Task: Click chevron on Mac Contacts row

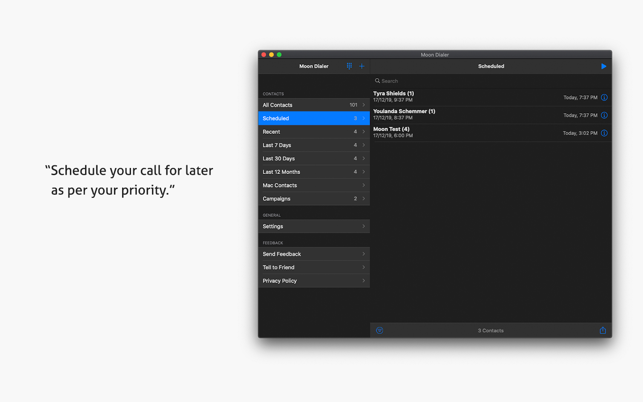Action: click(x=363, y=185)
